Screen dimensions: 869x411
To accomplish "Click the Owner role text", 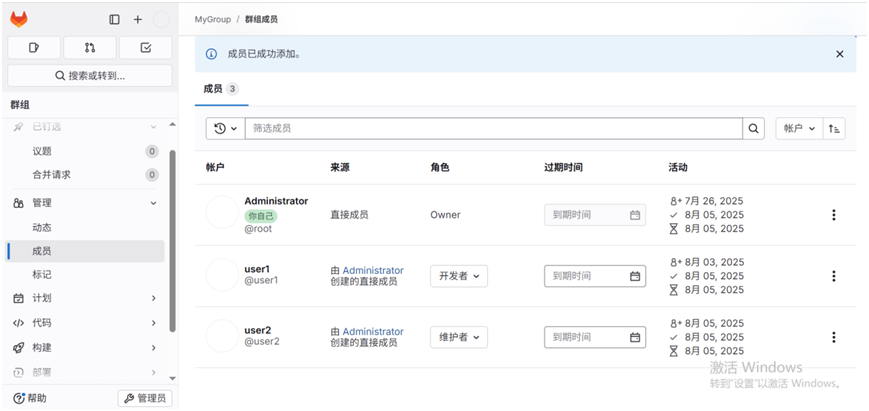I will click(445, 215).
